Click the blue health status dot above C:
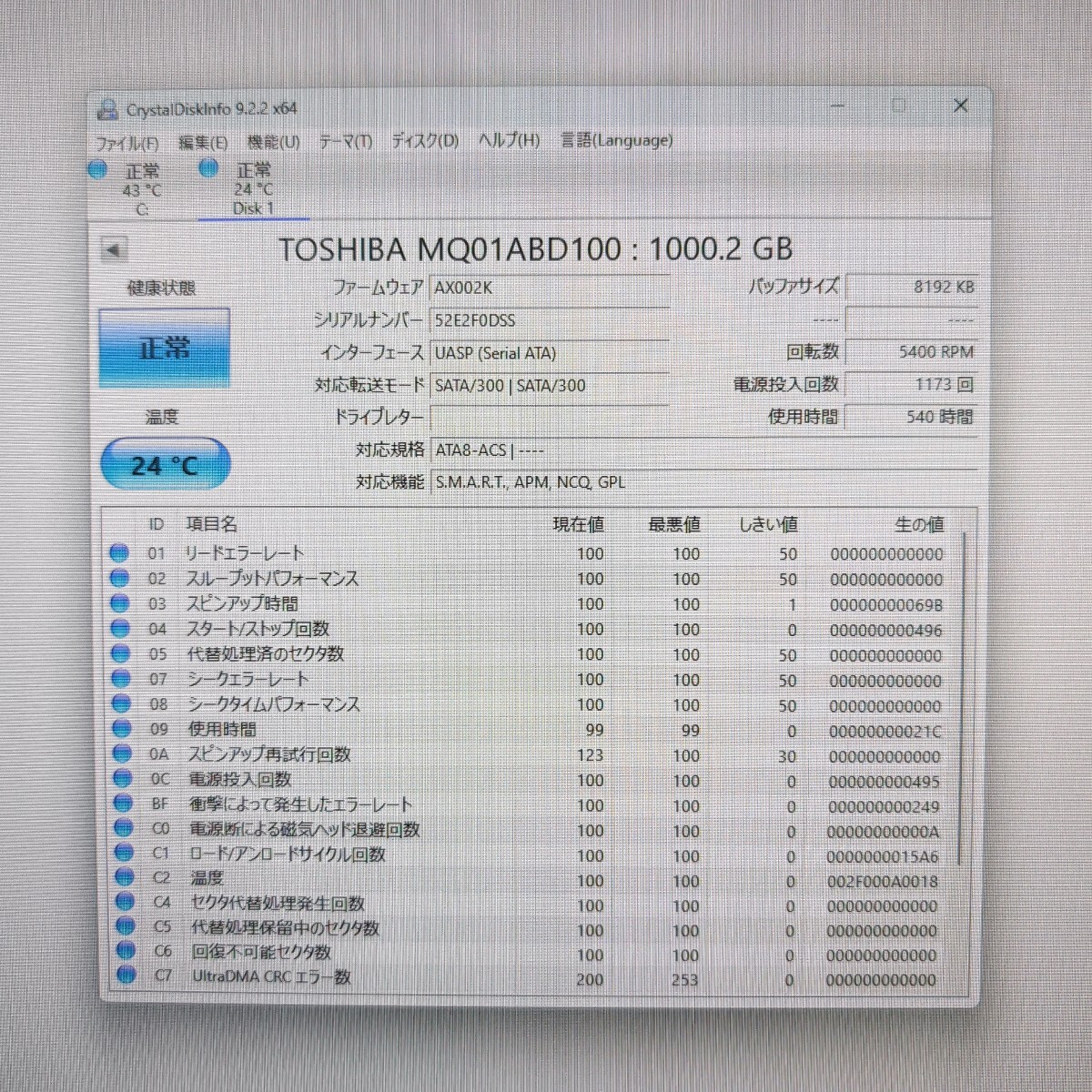The height and width of the screenshot is (1092, 1092). pos(96,169)
